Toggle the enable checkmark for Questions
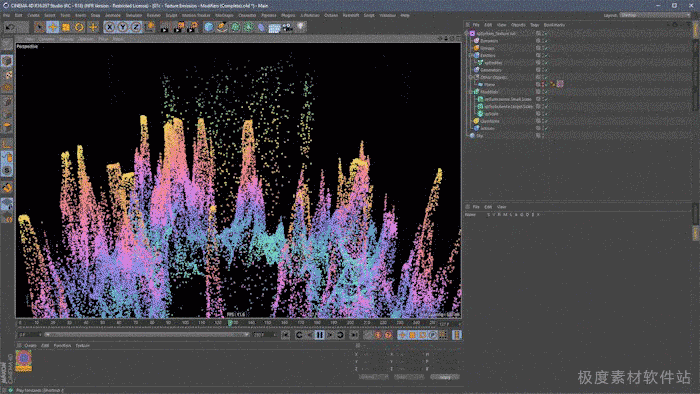Screen dimensions: 700x394 coord(546,121)
